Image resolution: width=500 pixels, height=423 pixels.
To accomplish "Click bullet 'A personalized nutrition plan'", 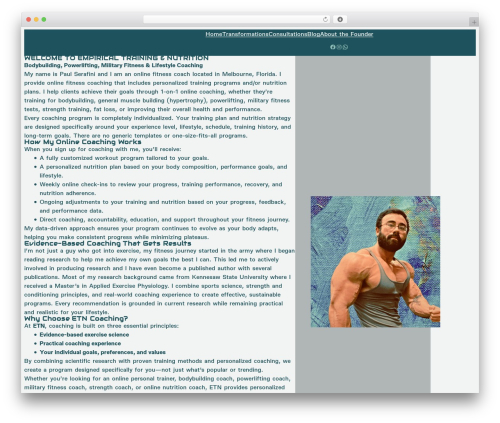I will click(163, 171).
